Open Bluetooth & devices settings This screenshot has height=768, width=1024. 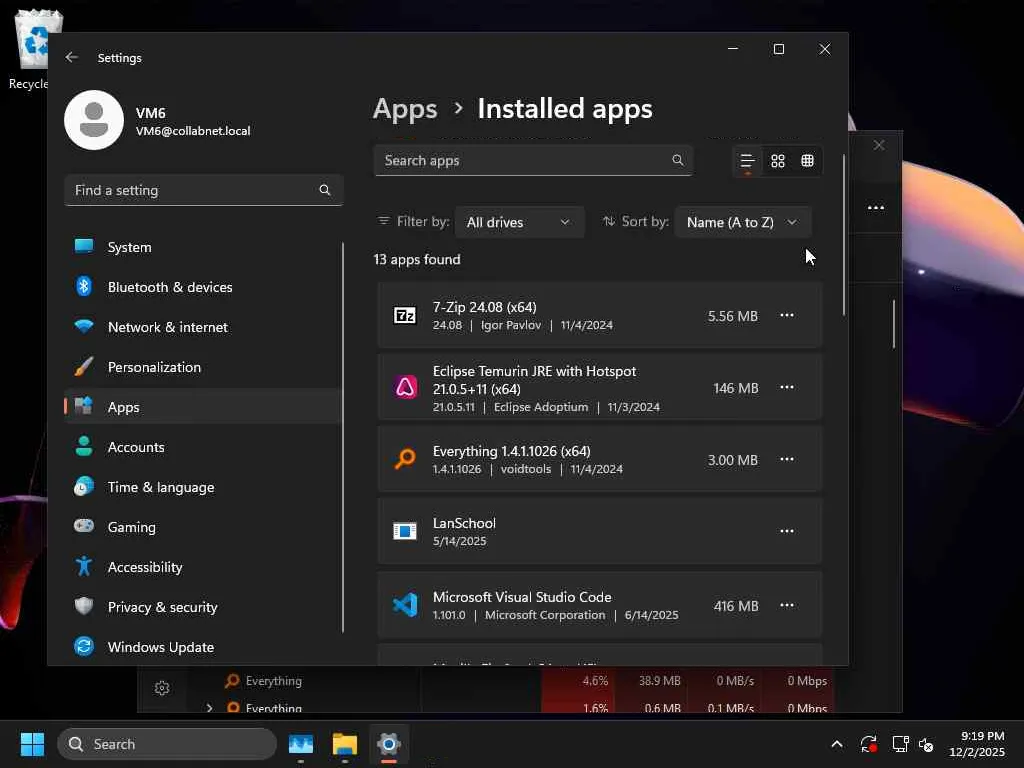click(202, 287)
